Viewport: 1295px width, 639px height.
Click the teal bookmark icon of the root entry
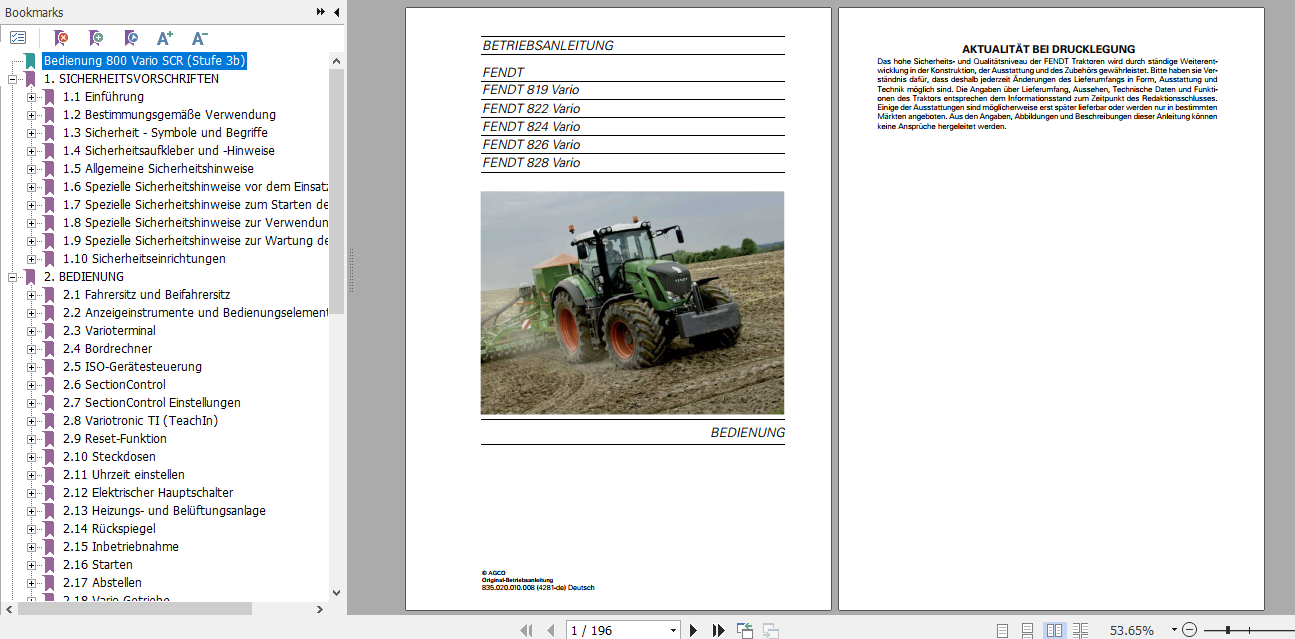[x=31, y=61]
